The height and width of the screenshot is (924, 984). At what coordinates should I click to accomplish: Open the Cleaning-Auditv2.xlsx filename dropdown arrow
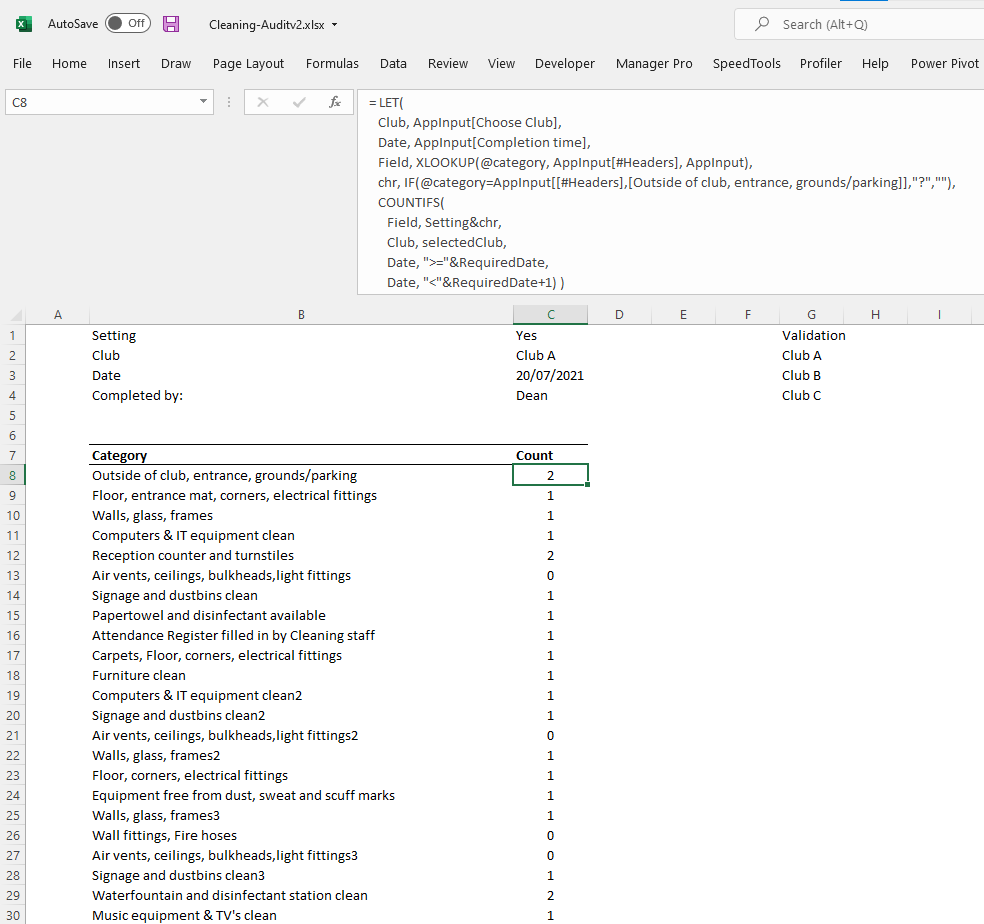[334, 25]
